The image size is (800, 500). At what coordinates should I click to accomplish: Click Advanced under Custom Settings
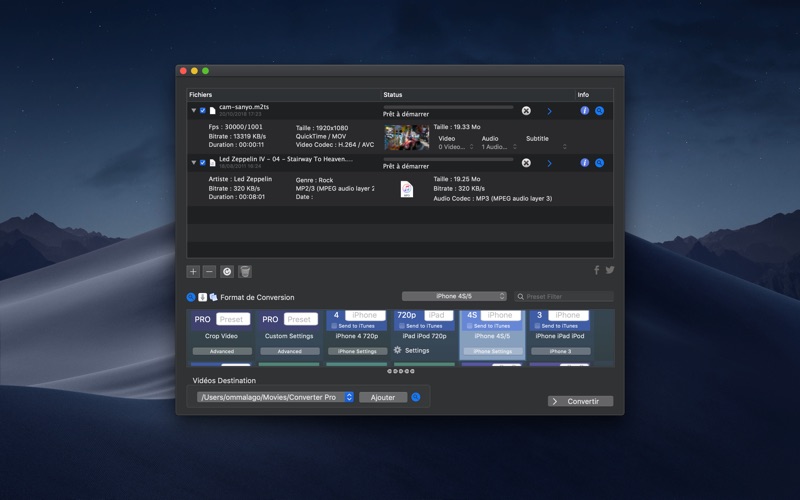click(x=290, y=351)
